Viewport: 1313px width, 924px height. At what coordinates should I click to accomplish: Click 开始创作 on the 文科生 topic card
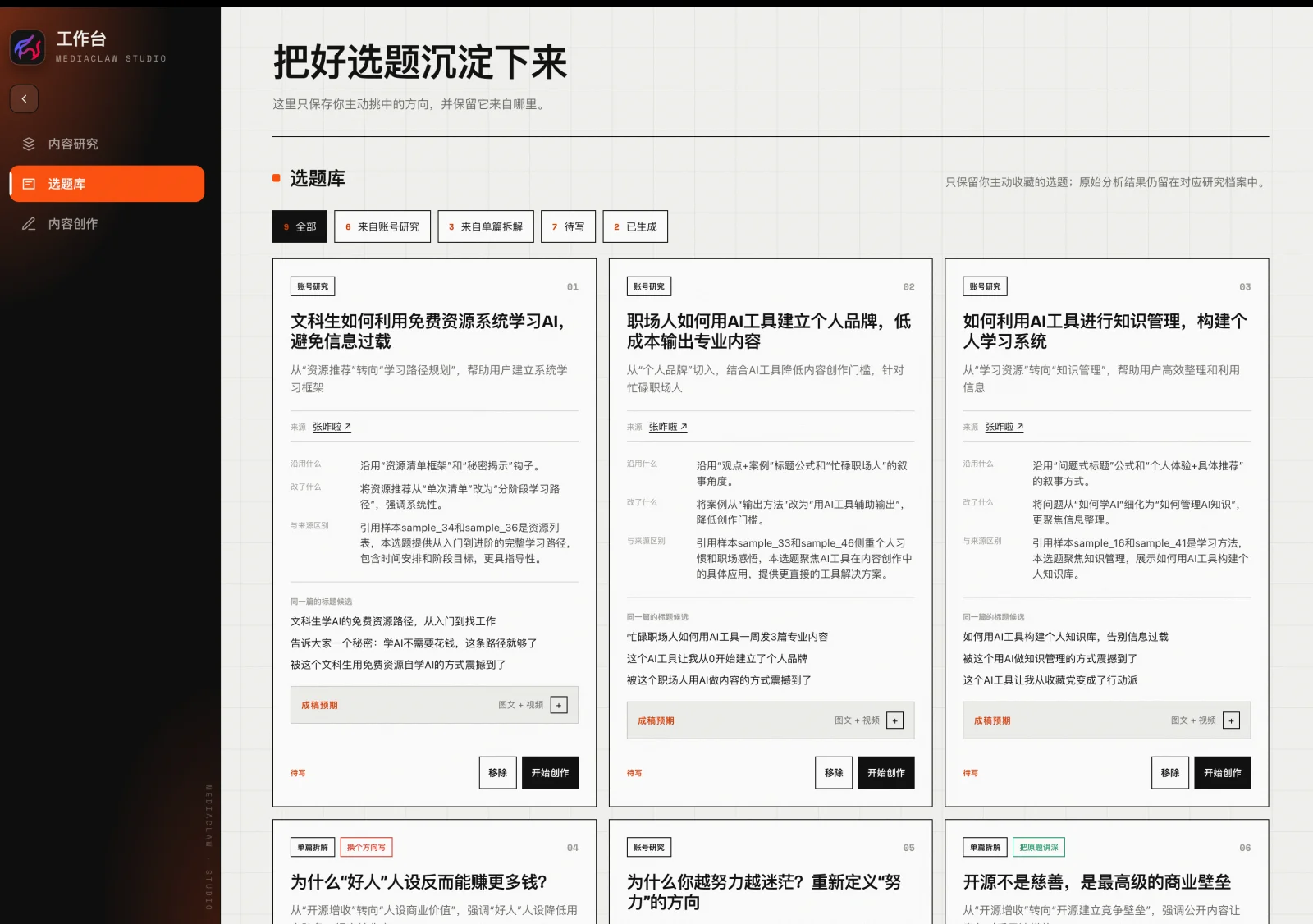tap(550, 772)
